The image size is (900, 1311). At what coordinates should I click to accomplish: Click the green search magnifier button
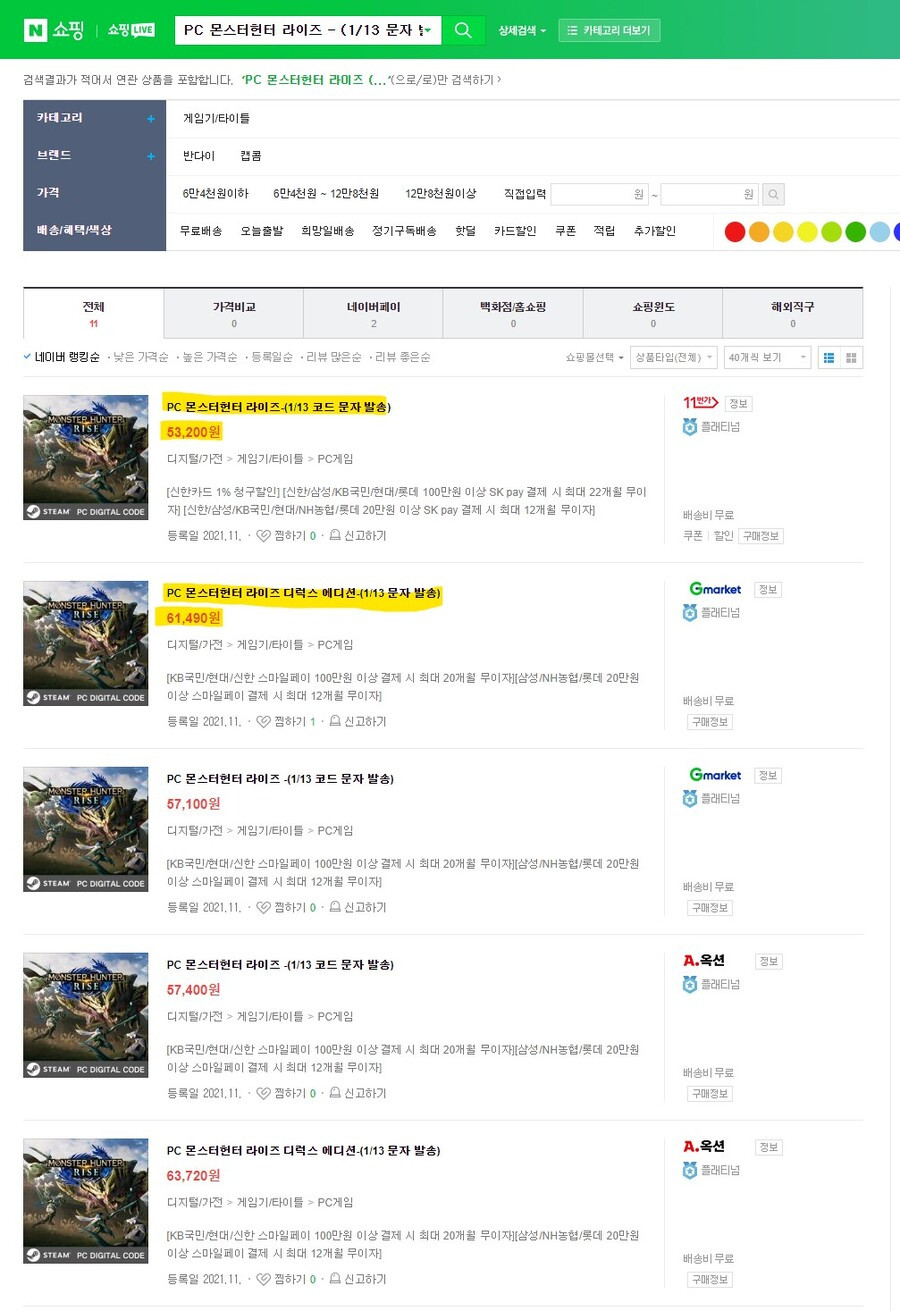463,30
